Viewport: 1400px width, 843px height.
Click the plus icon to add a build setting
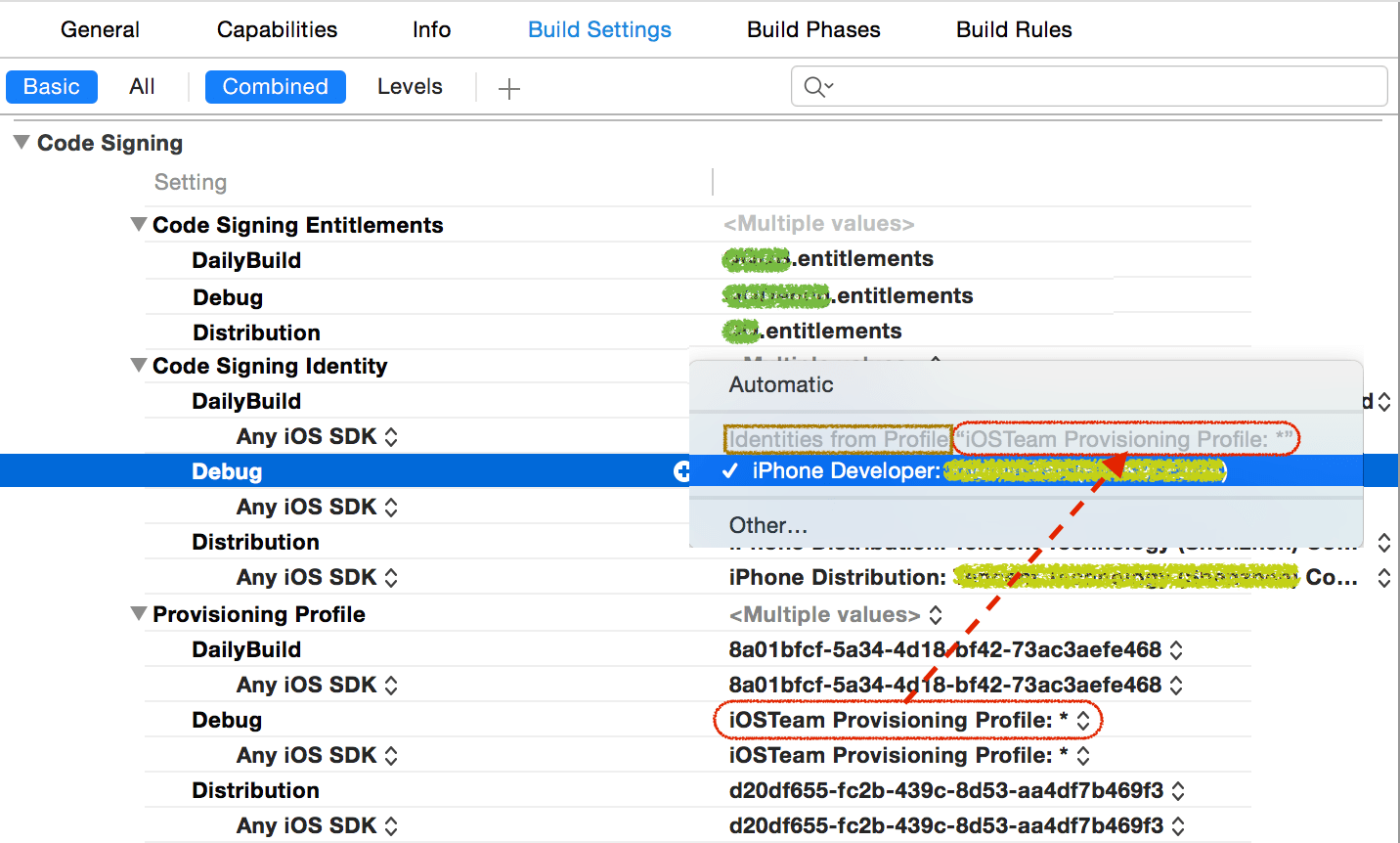pos(508,87)
